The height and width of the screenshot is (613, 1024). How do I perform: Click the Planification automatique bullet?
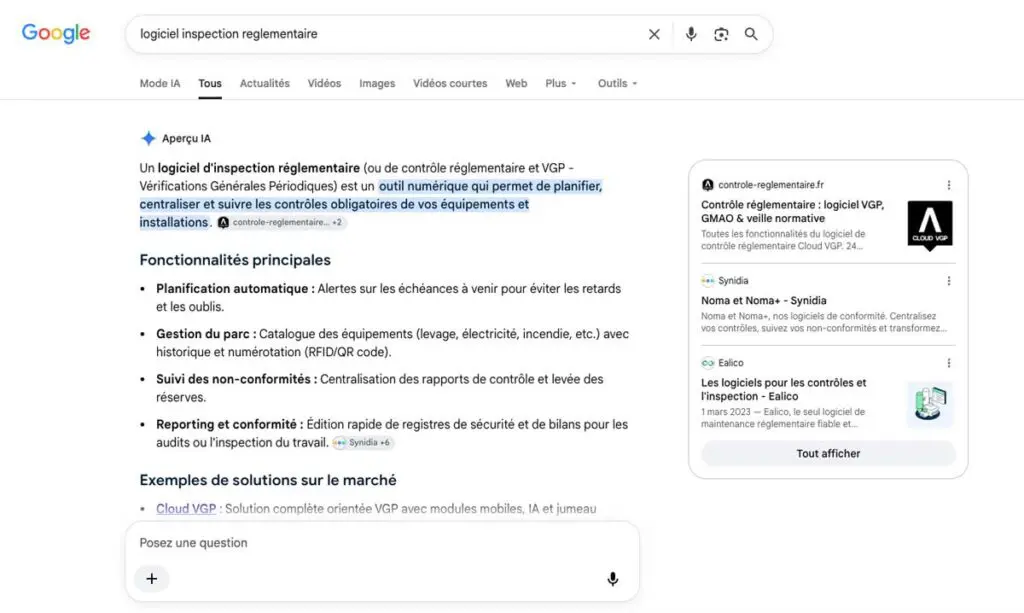click(389, 298)
